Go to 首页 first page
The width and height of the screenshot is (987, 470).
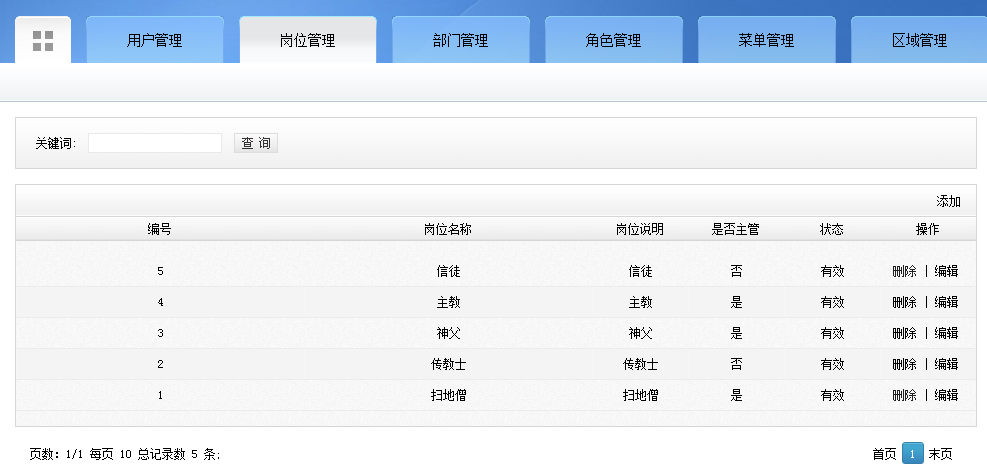tap(884, 454)
